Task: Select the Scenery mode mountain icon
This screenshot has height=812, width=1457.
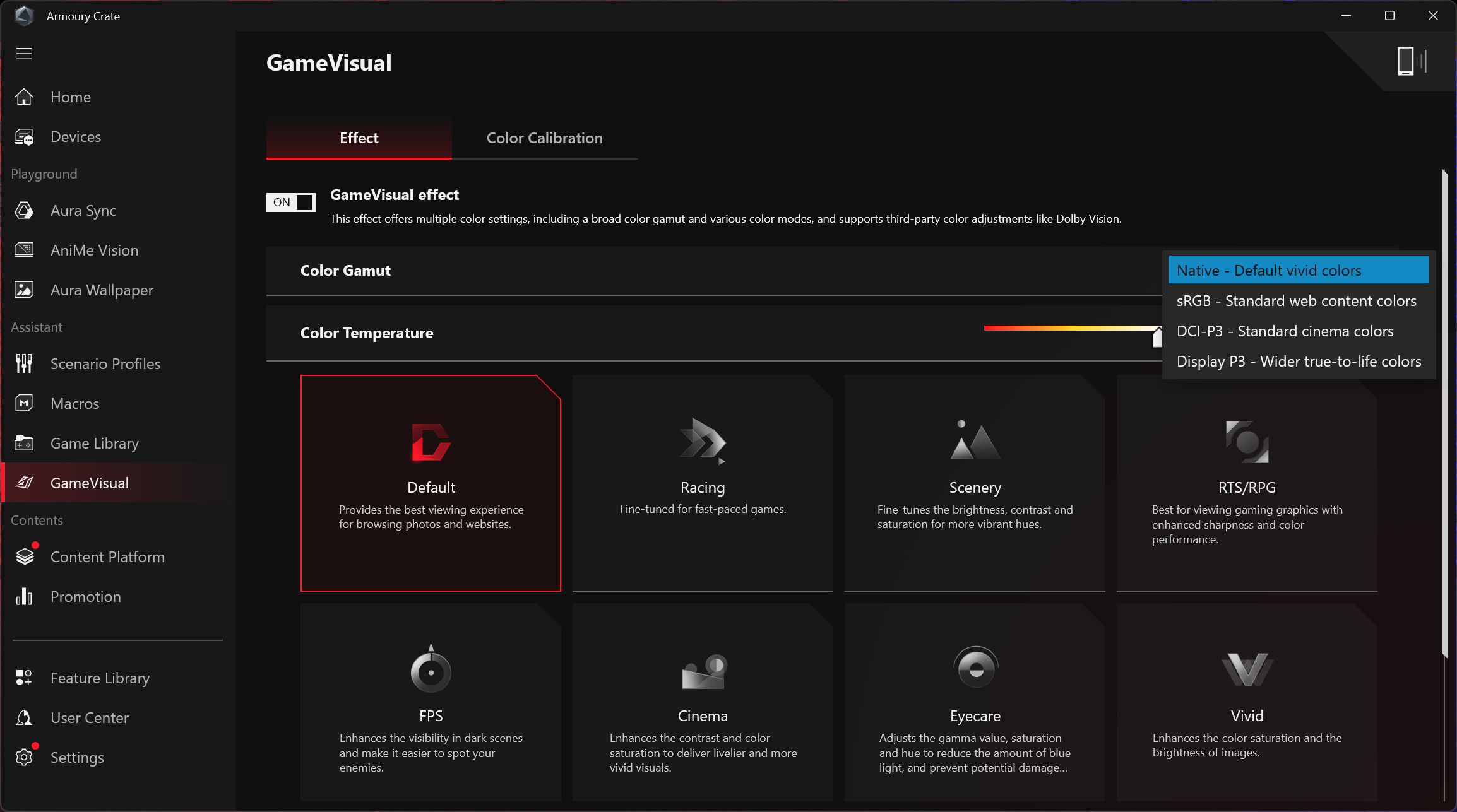Action: click(975, 440)
